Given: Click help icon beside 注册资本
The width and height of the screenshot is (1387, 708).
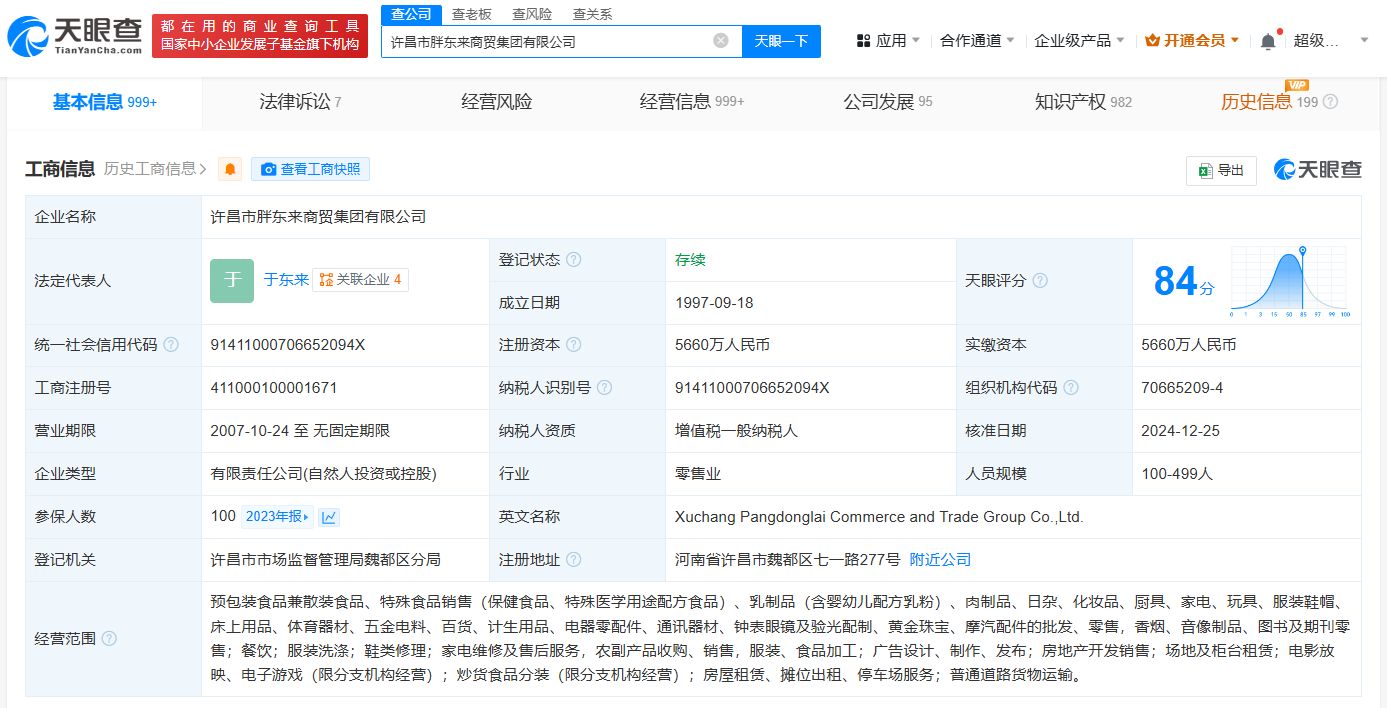Looking at the screenshot, I should 573,345.
